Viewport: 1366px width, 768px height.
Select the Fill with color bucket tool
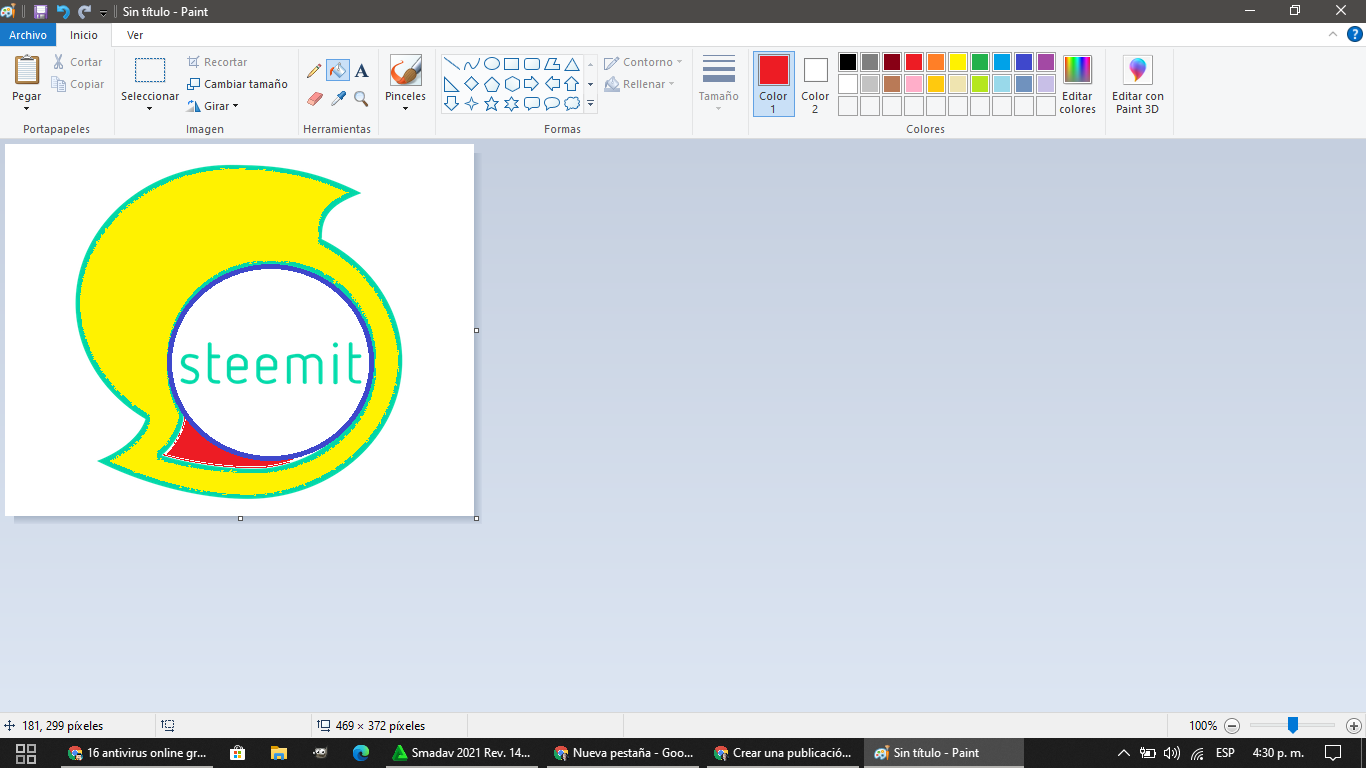(338, 71)
